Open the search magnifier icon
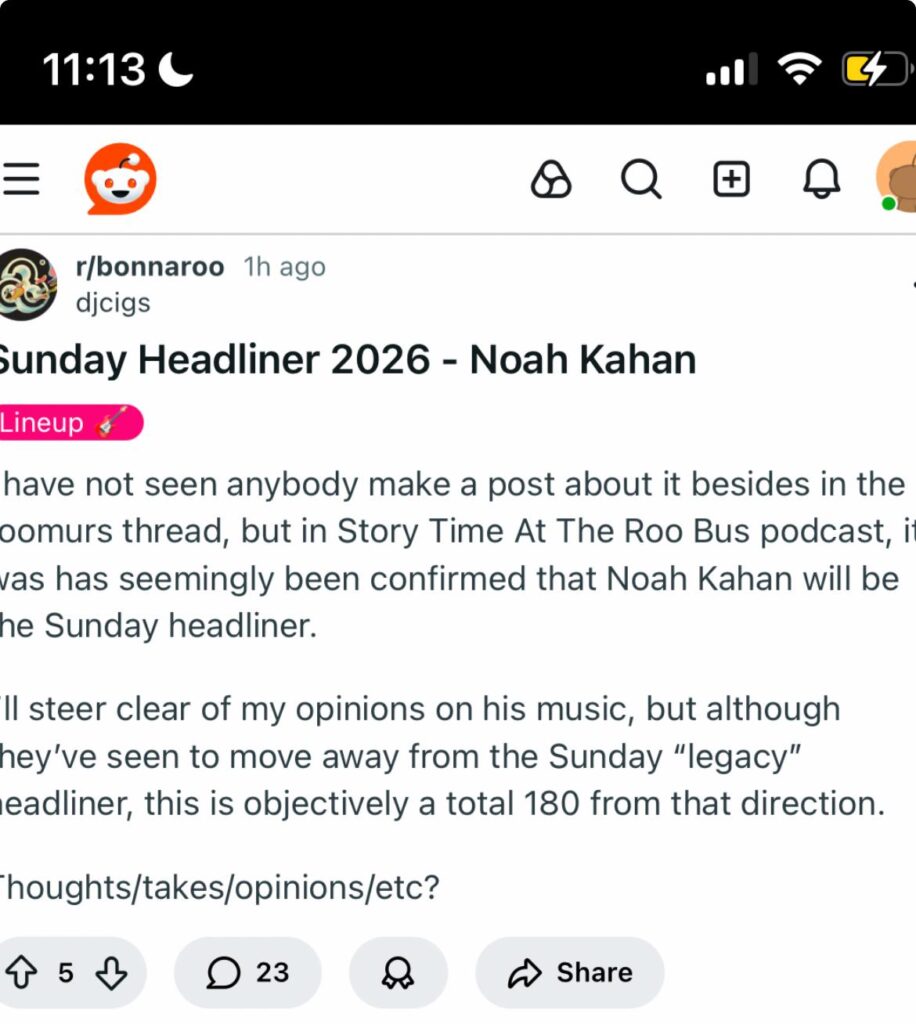This screenshot has width=916, height=1024. (x=640, y=180)
